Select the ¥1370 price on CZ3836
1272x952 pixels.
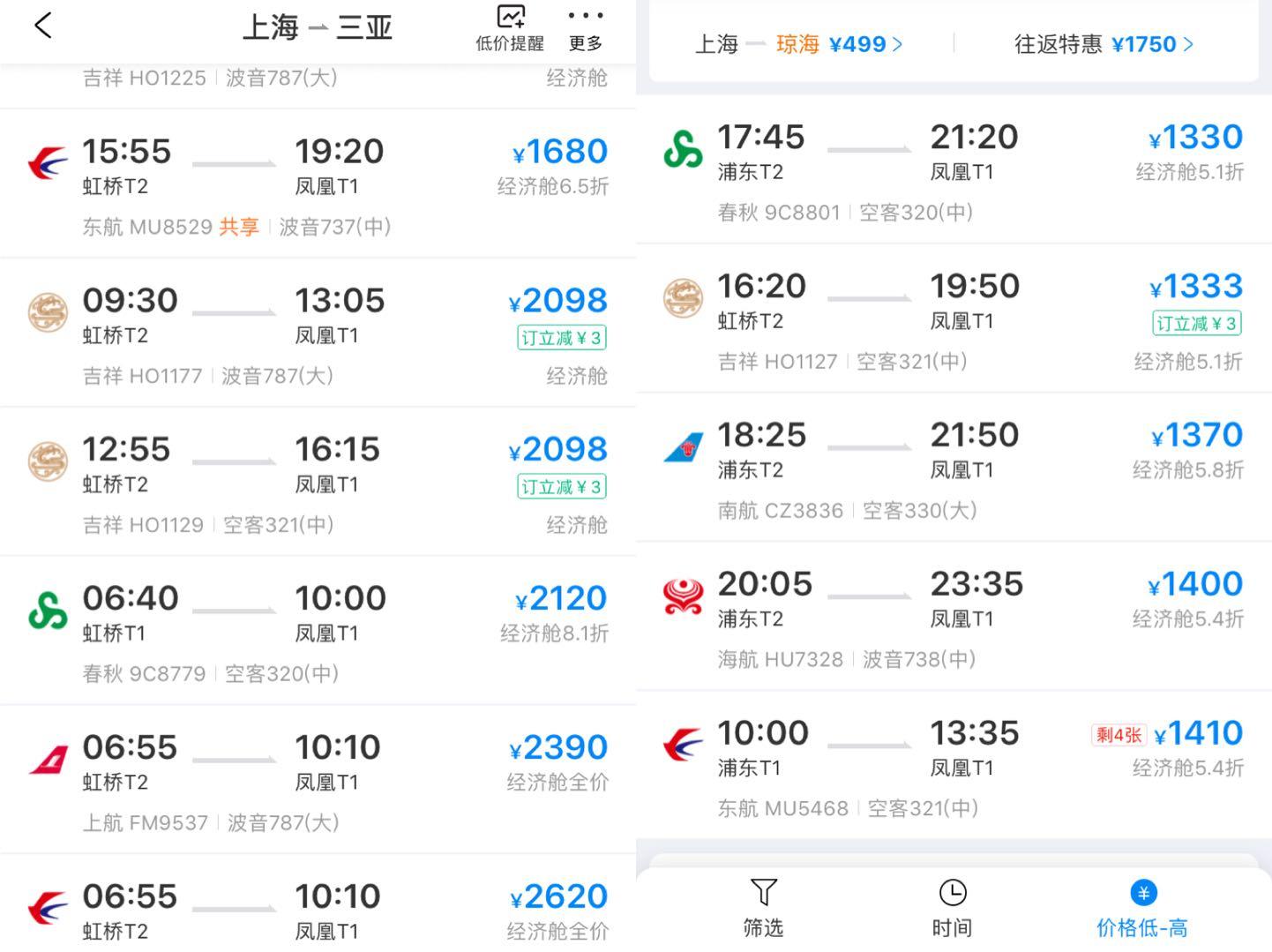coord(1197,435)
